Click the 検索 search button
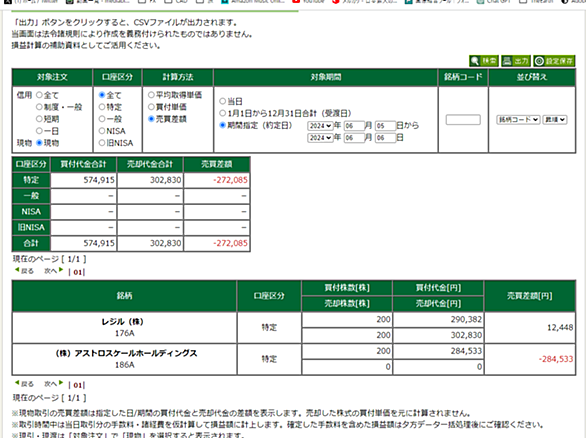The image size is (586, 438). pyautogui.click(x=484, y=61)
